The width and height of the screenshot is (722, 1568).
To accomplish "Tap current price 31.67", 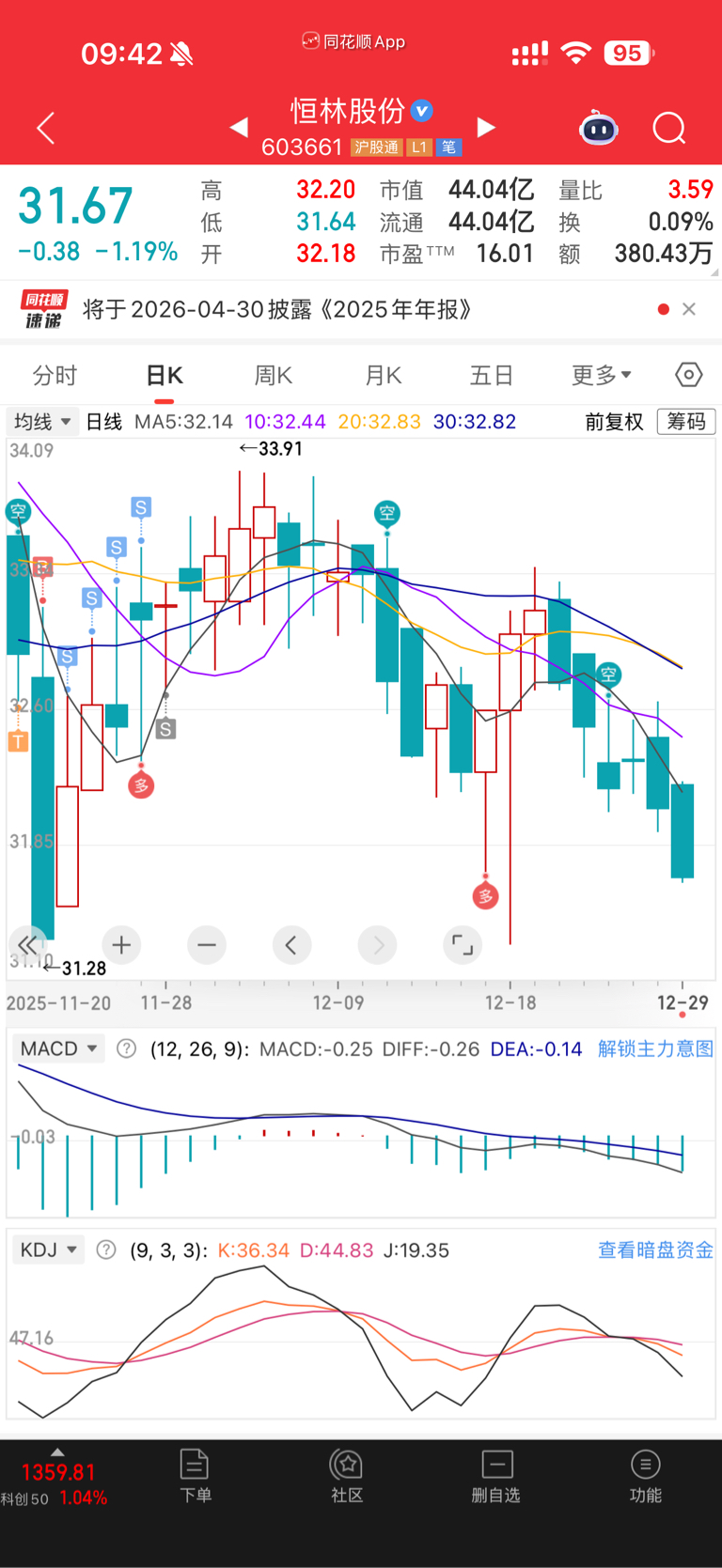I will pos(75,206).
